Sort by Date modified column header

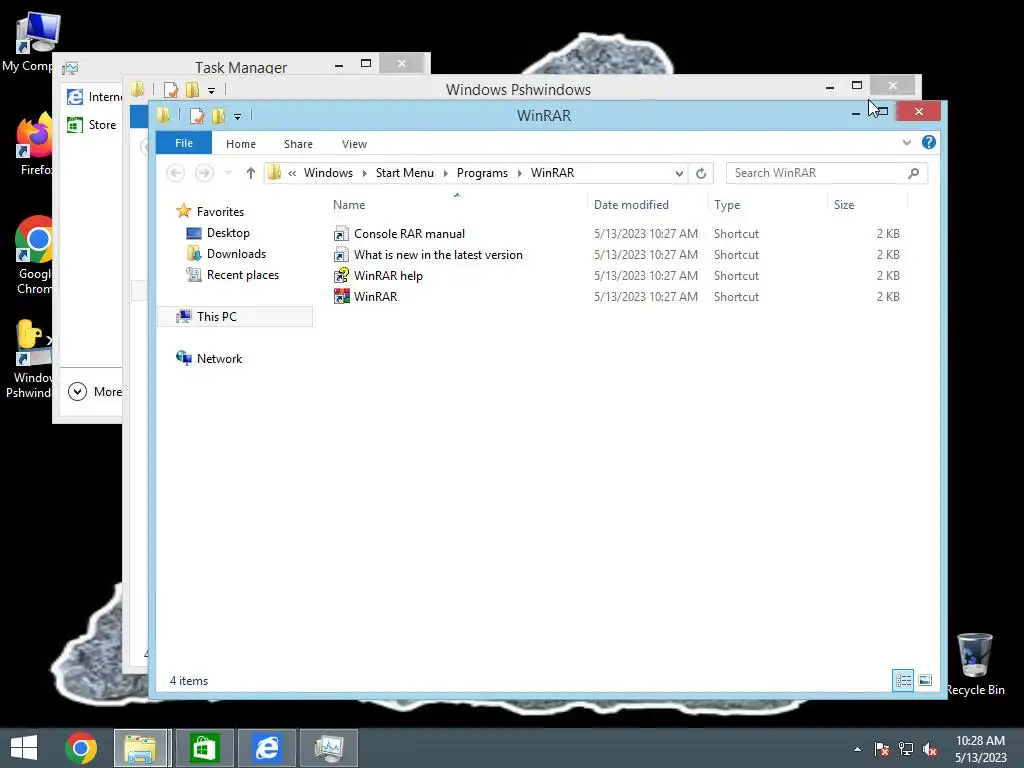(631, 204)
